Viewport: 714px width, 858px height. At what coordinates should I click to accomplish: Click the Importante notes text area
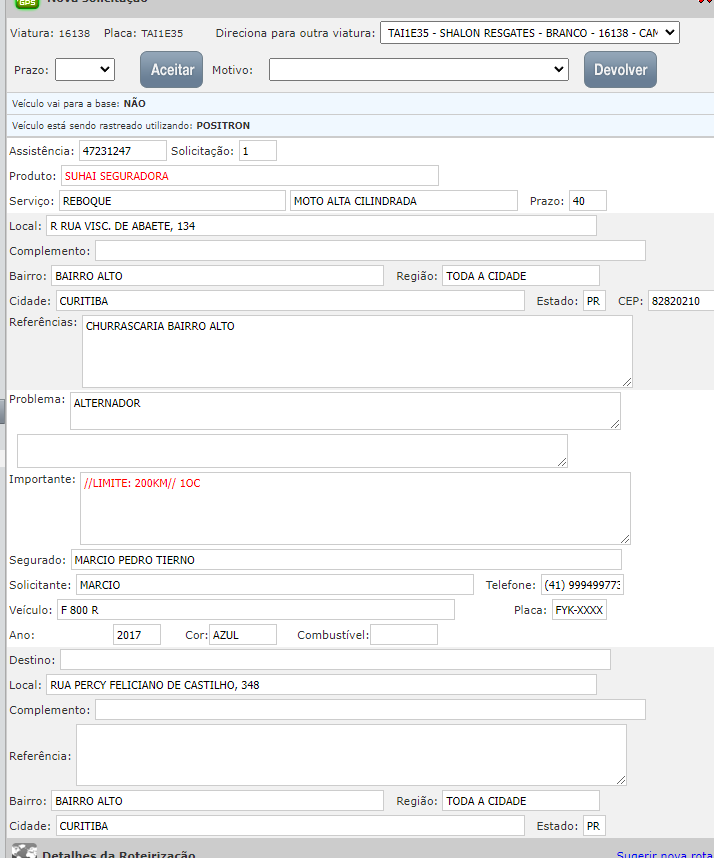[x=354, y=508]
